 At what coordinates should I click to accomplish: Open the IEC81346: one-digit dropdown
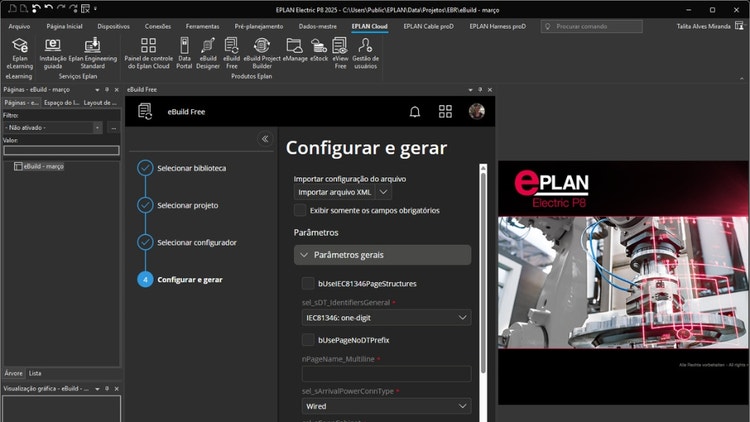[x=386, y=318]
